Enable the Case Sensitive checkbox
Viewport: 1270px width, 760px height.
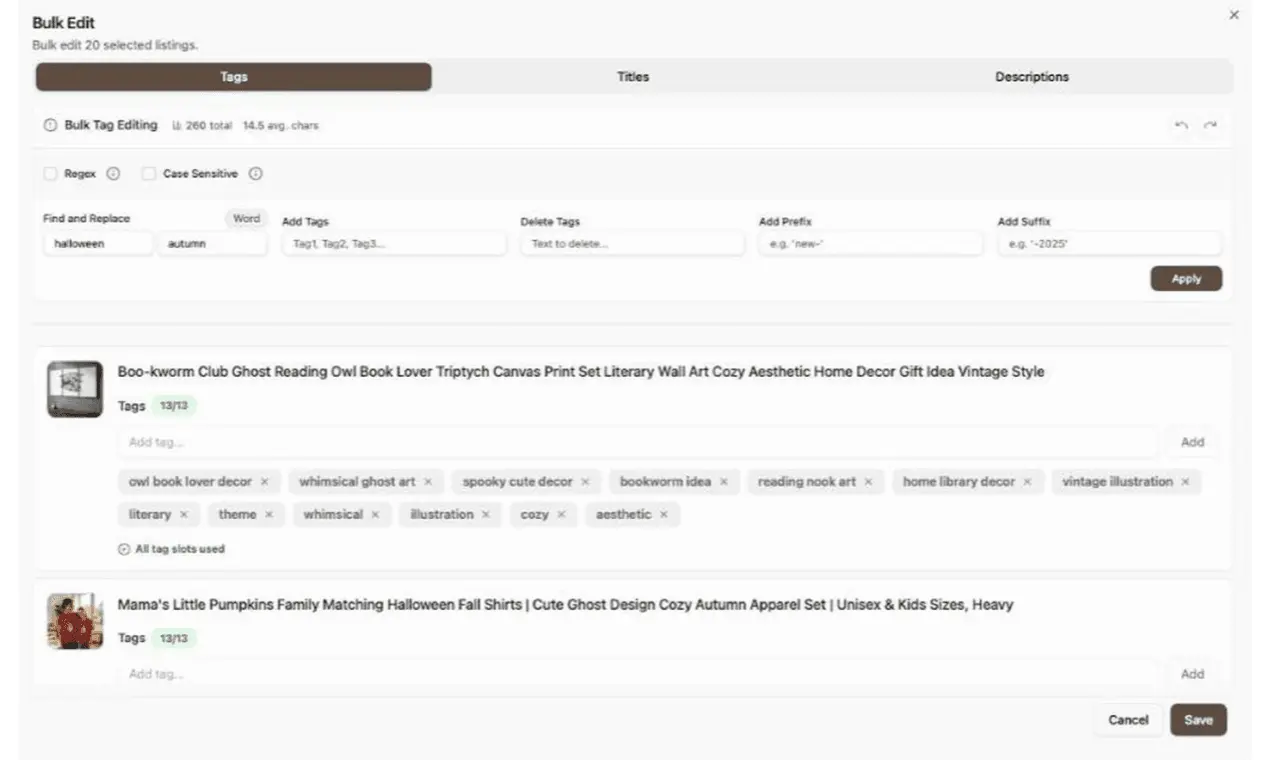(x=148, y=174)
